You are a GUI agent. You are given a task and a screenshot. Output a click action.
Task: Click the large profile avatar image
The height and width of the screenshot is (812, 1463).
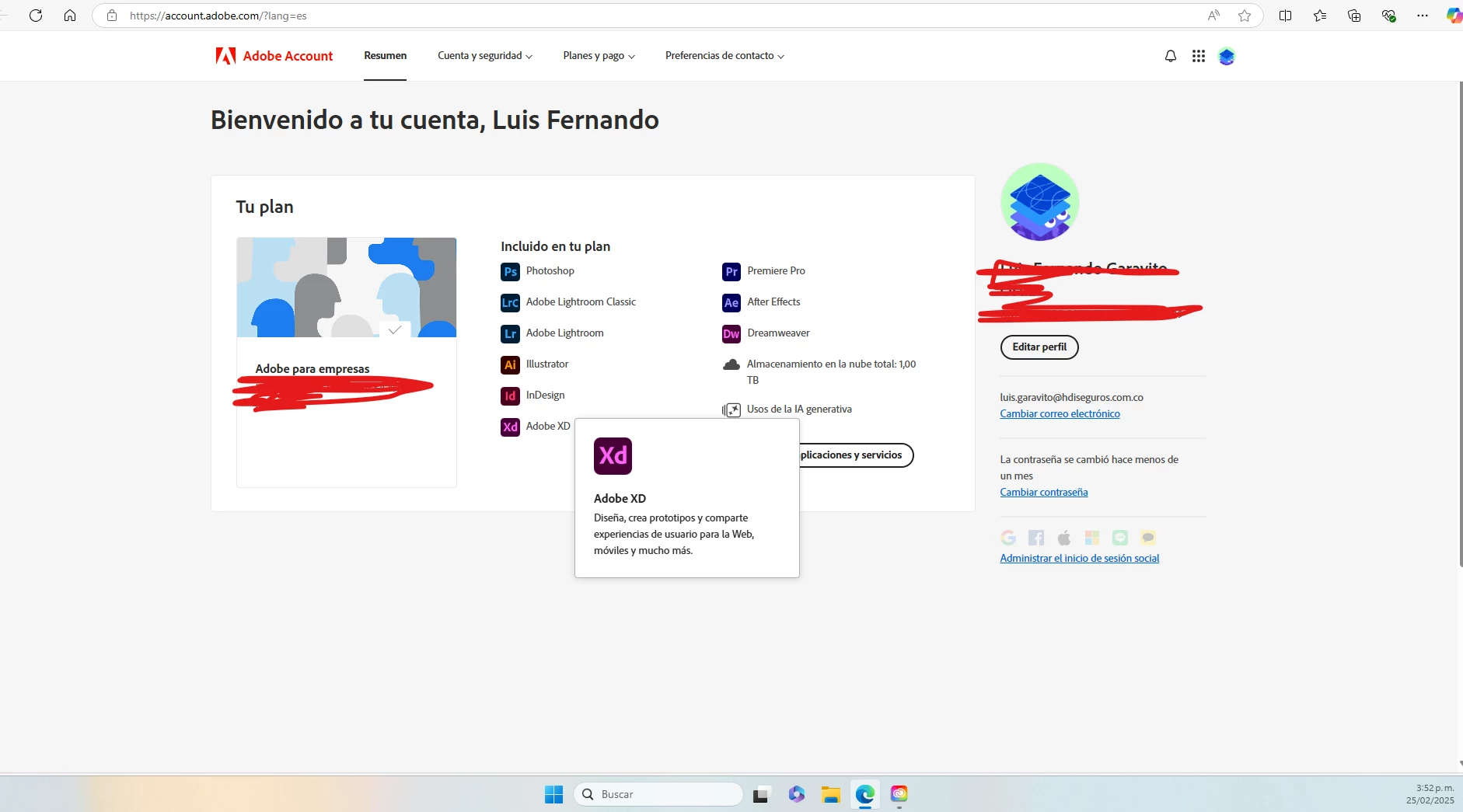(1040, 202)
